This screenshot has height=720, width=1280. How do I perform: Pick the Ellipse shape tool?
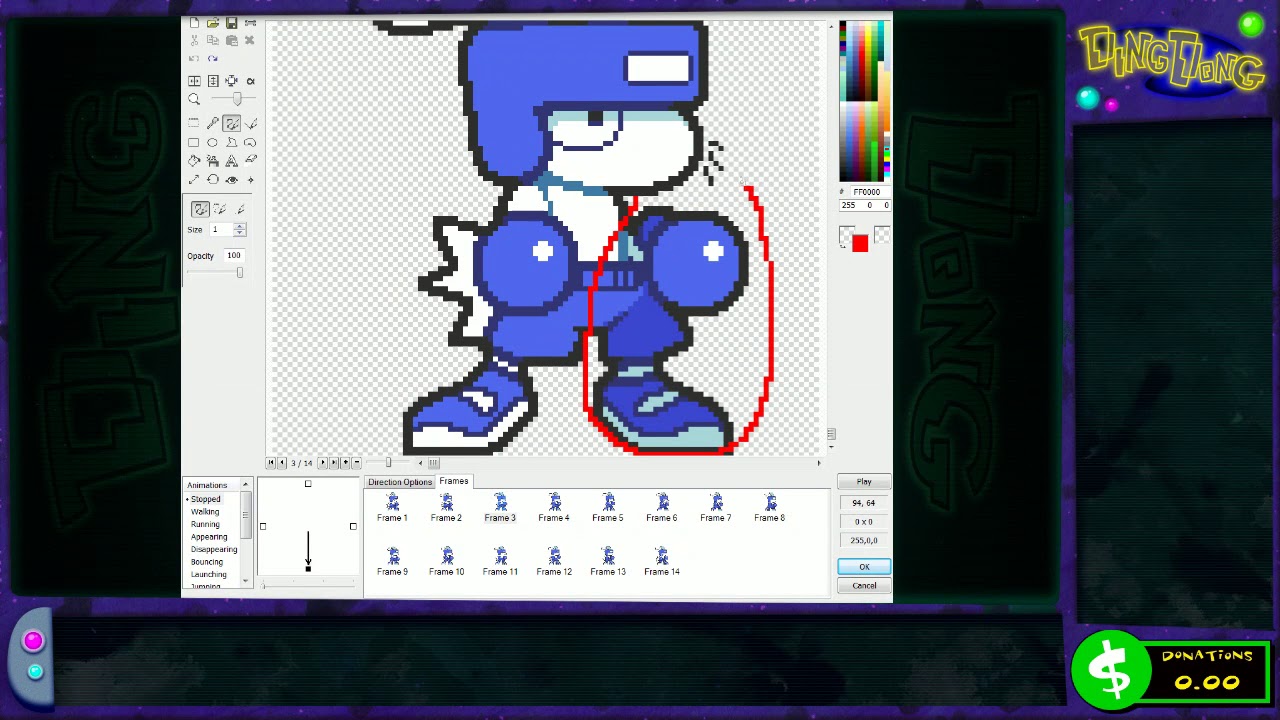click(212, 142)
